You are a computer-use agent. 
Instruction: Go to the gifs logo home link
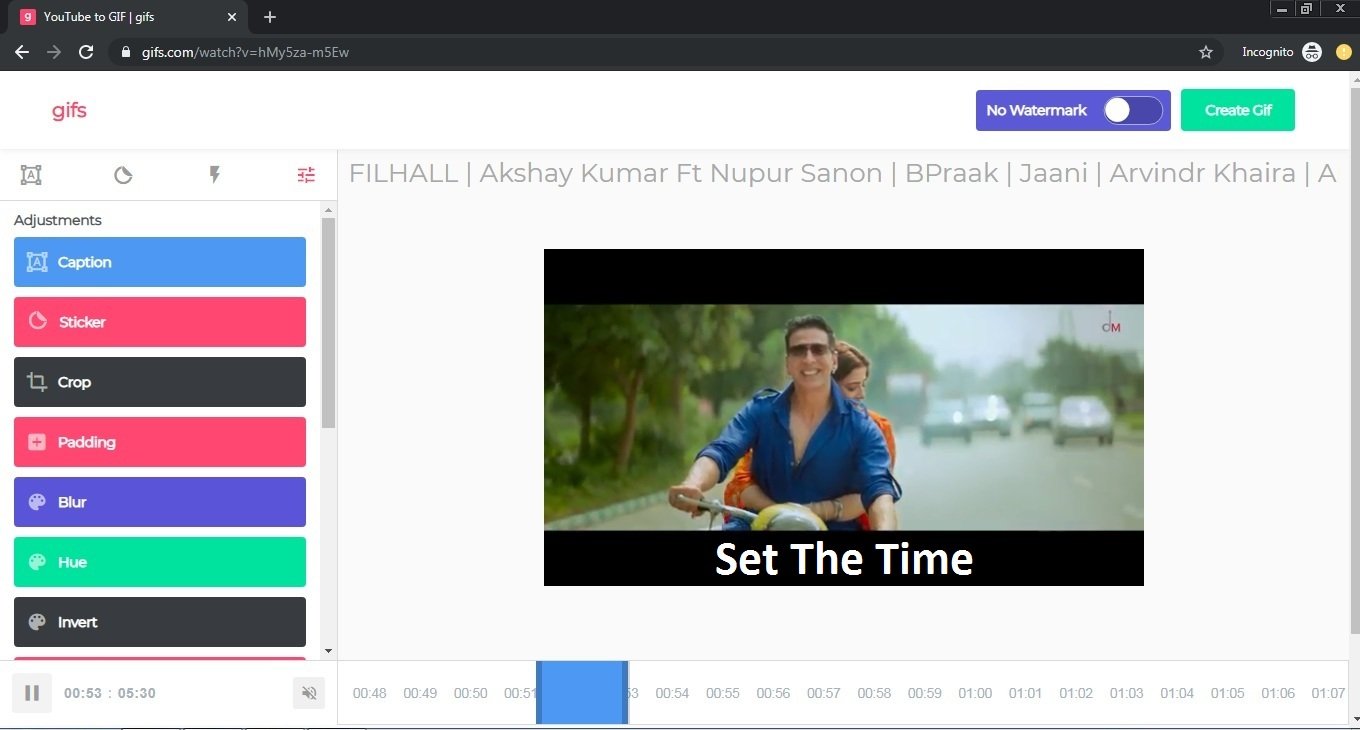tap(69, 110)
